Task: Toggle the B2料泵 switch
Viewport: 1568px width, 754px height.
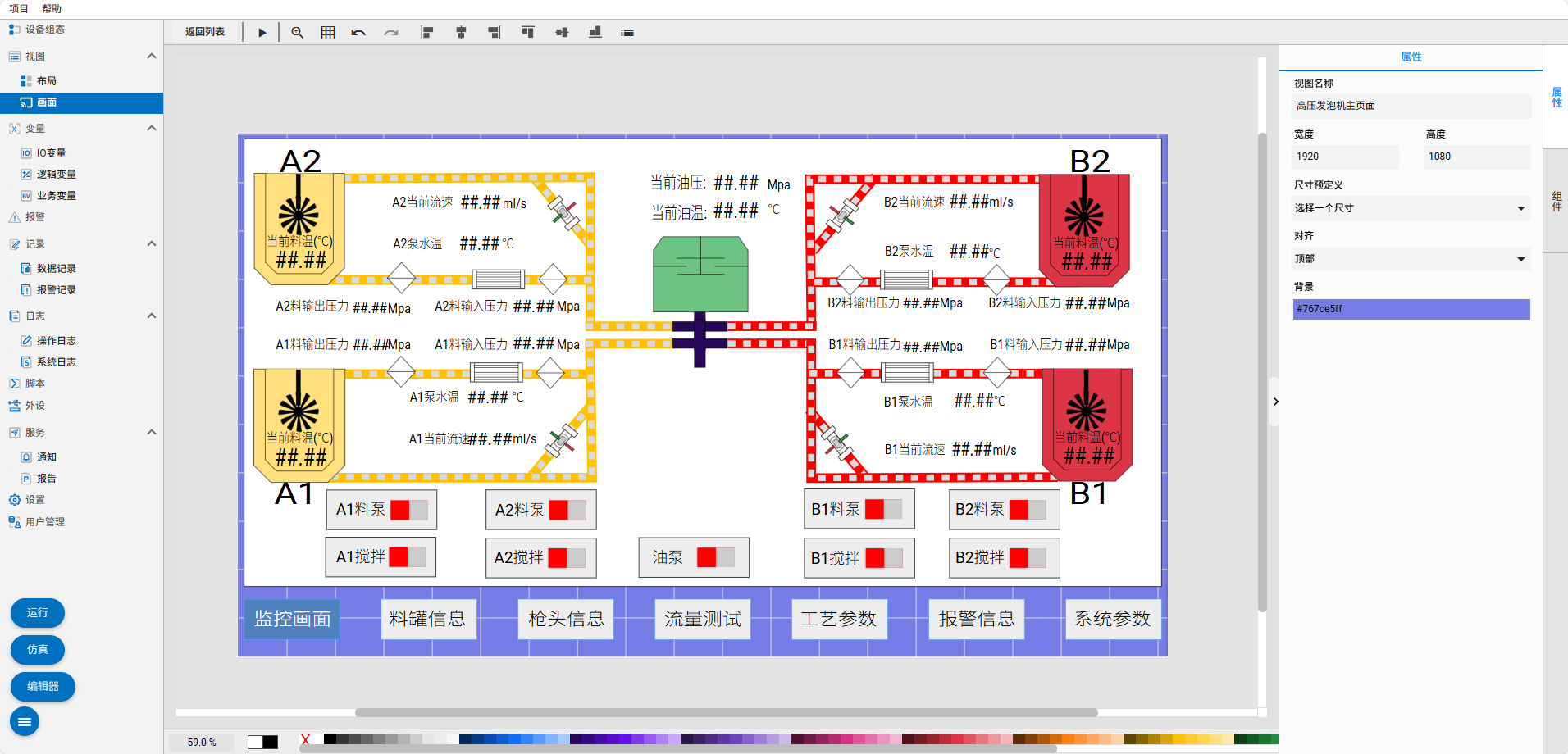Action: (1028, 509)
